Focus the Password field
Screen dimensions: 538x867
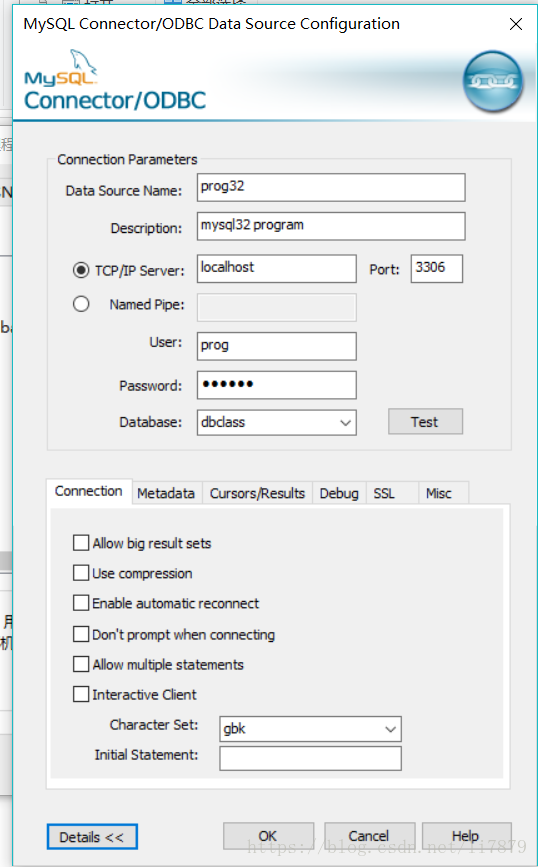276,385
